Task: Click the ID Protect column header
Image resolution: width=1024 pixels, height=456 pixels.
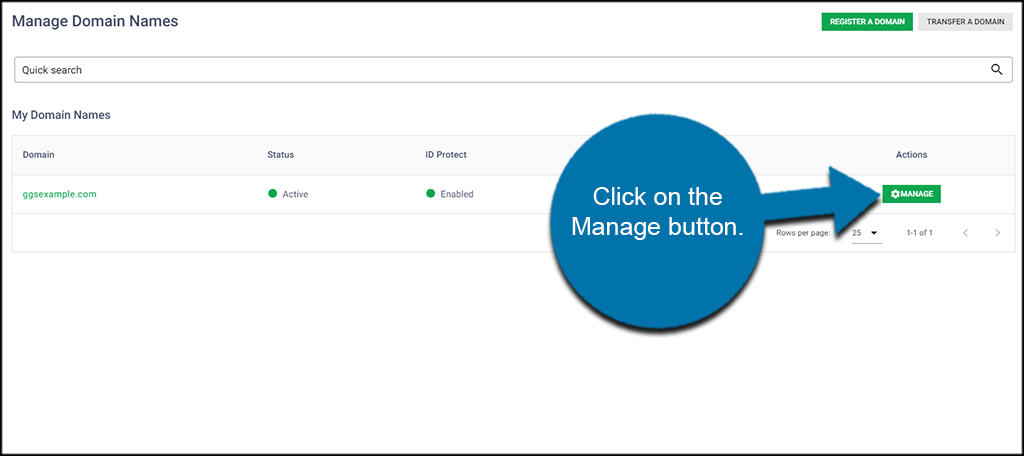Action: click(446, 155)
